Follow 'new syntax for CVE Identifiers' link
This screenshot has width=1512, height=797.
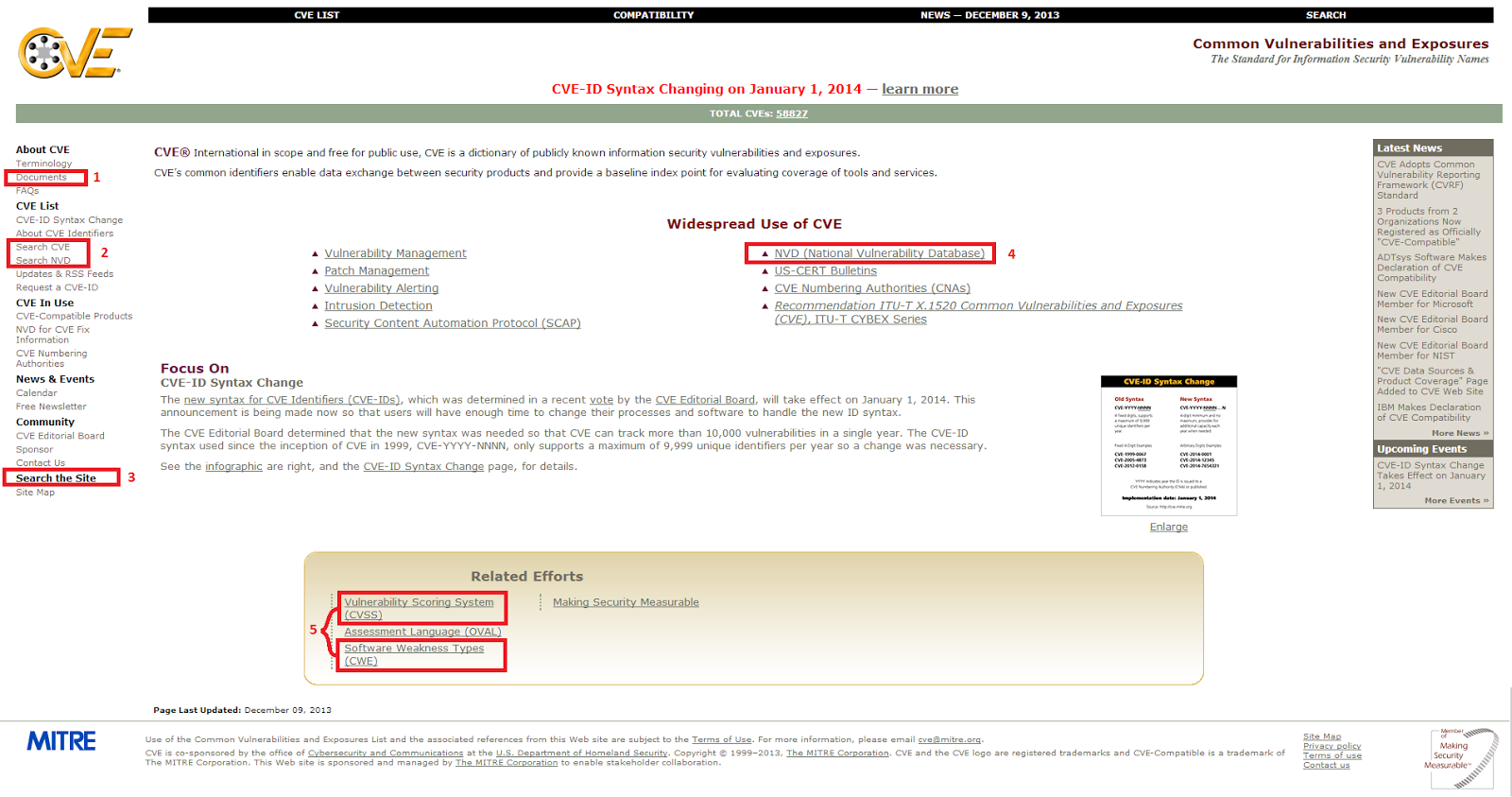[x=292, y=400]
